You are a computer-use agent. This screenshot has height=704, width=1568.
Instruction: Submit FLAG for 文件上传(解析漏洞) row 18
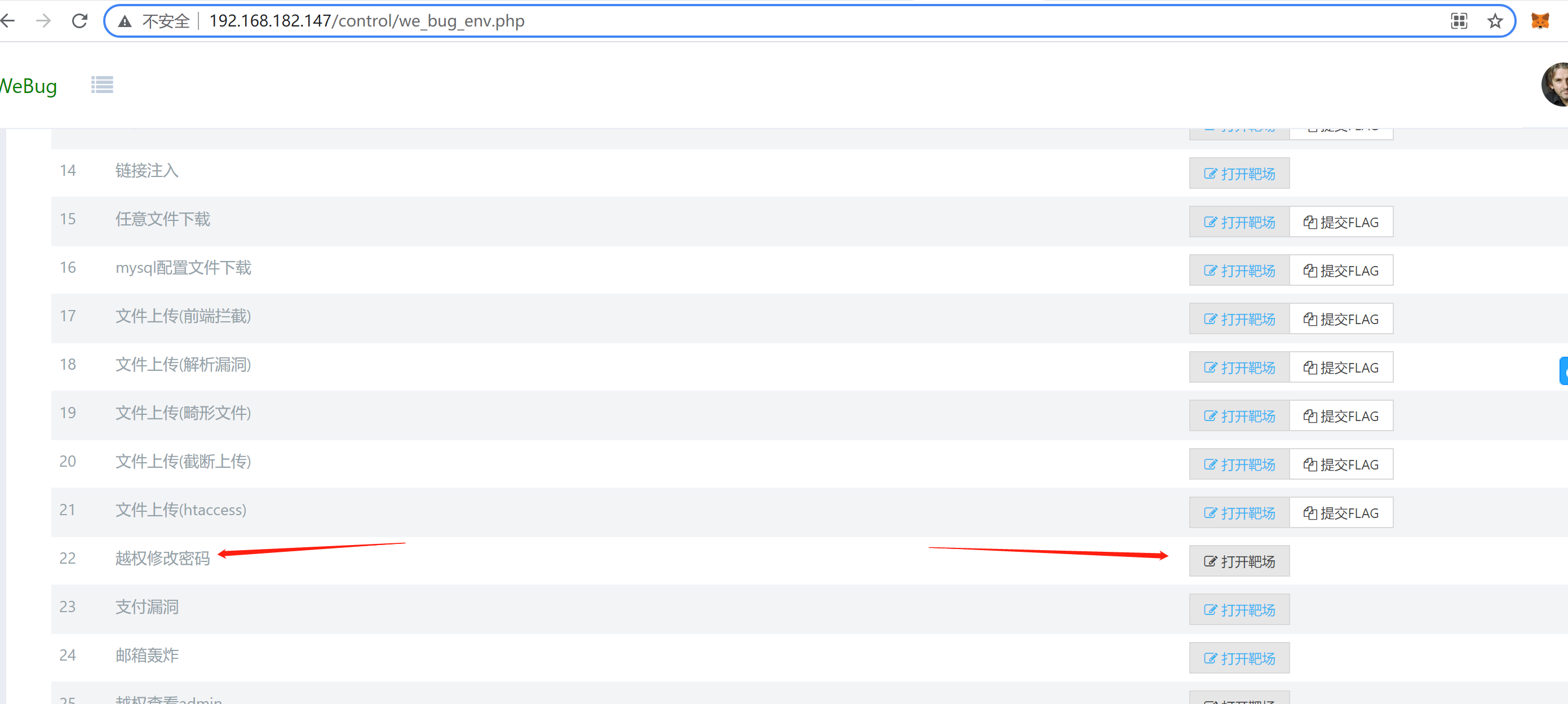coord(1340,368)
